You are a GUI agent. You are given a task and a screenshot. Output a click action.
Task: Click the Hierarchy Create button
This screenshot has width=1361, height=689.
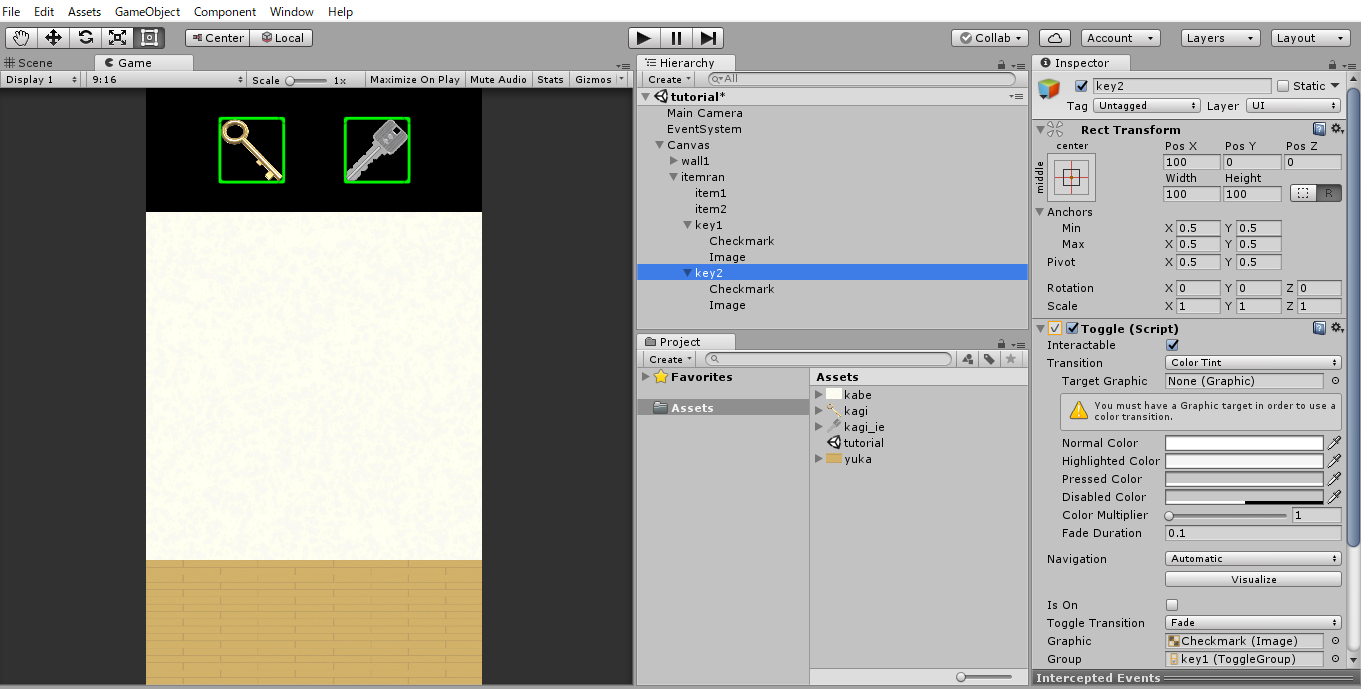[668, 79]
